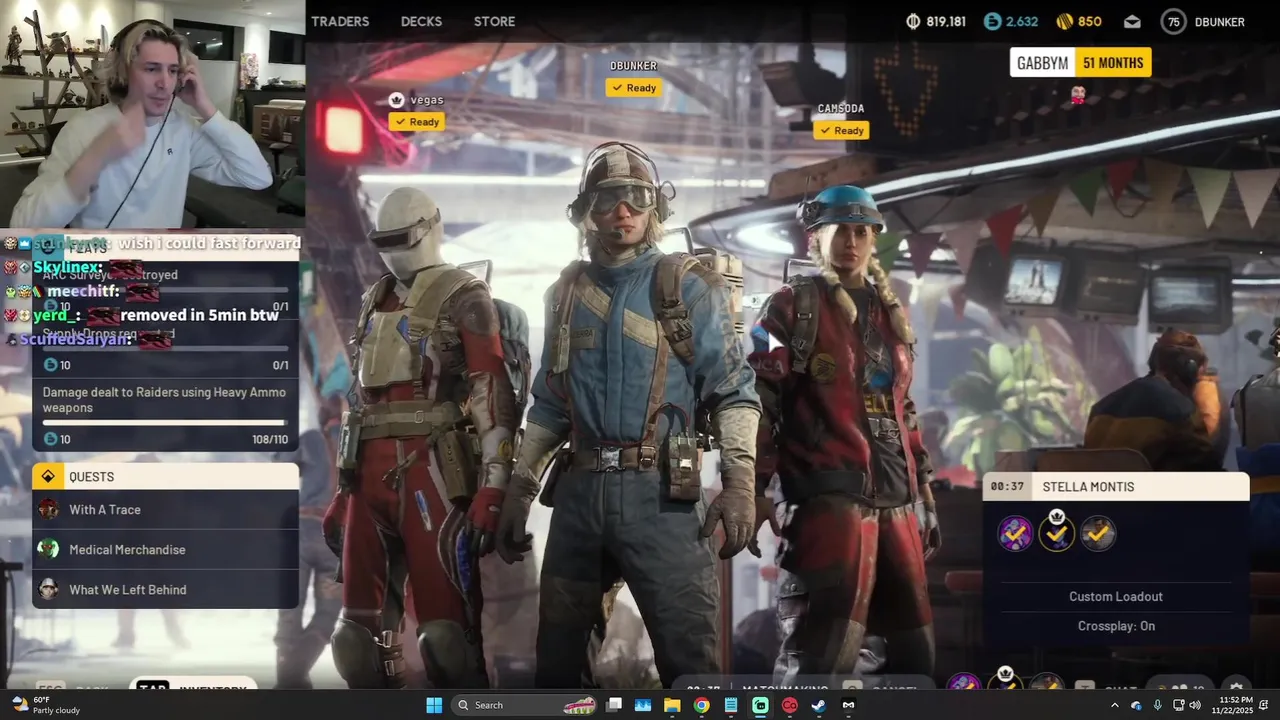
Task: Click the QUESTS header icon
Action: pos(47,477)
